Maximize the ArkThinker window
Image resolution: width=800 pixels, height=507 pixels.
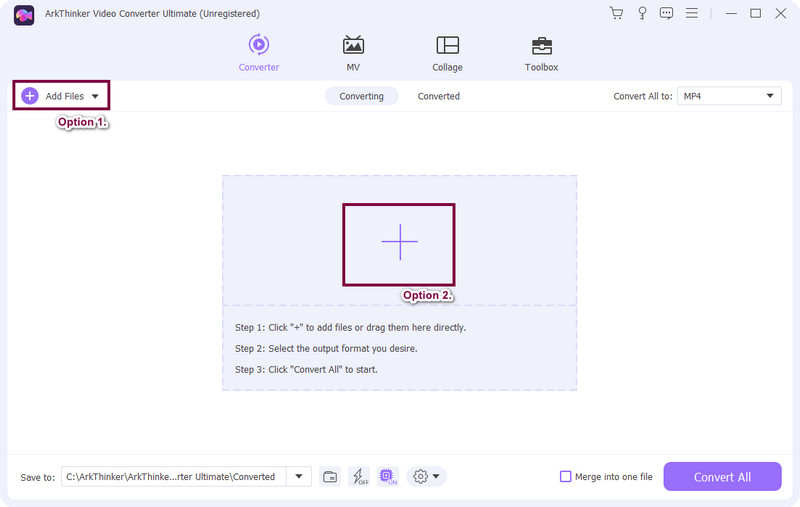(x=756, y=13)
